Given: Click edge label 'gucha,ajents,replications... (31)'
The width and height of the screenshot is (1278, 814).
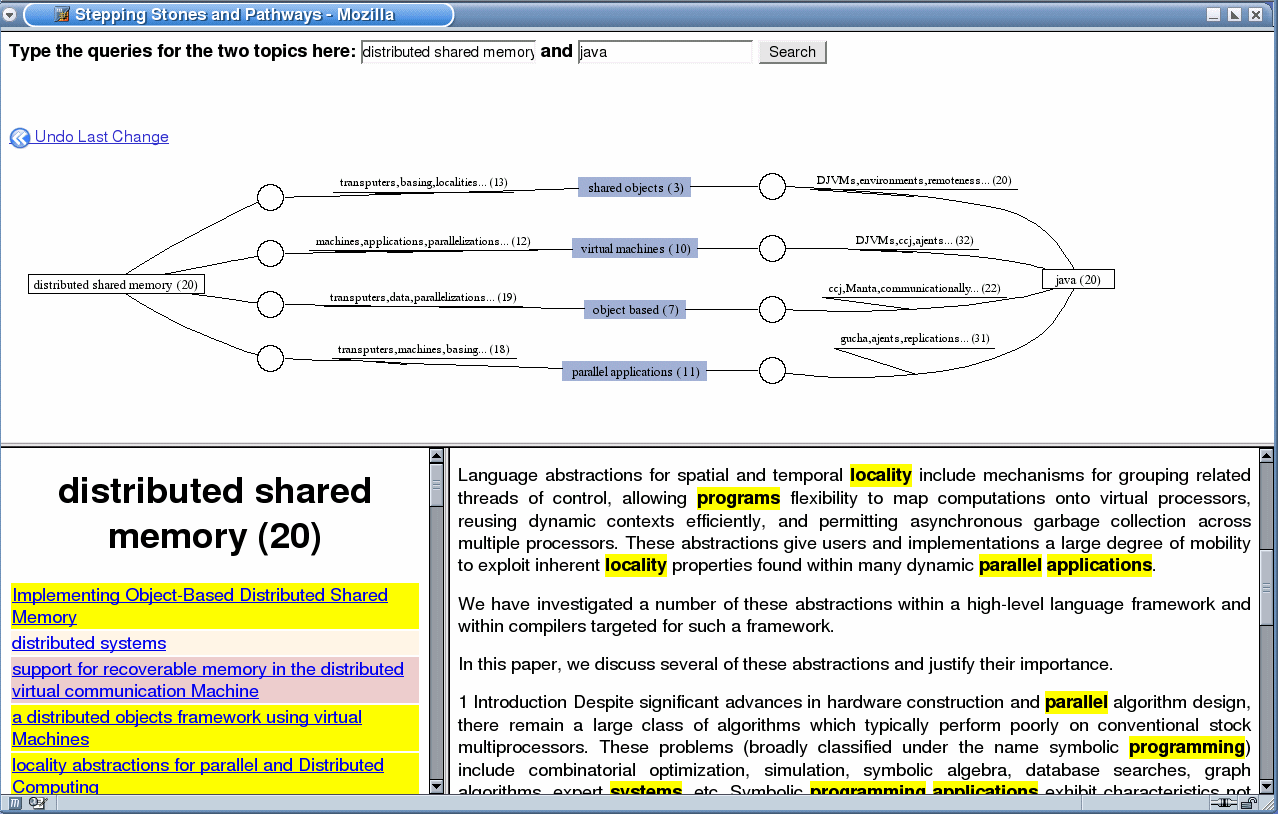Looking at the screenshot, I should pyautogui.click(x=914, y=338).
